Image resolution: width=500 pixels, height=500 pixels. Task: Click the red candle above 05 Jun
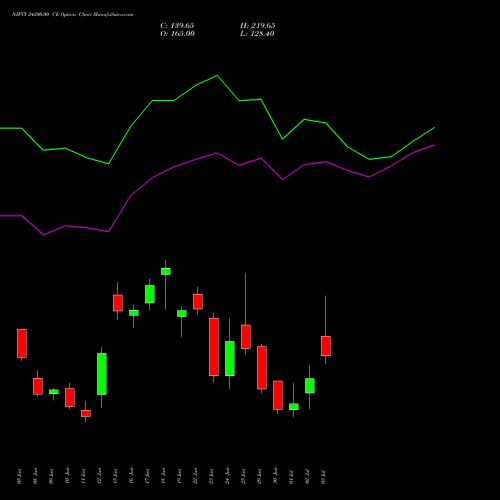22,343
